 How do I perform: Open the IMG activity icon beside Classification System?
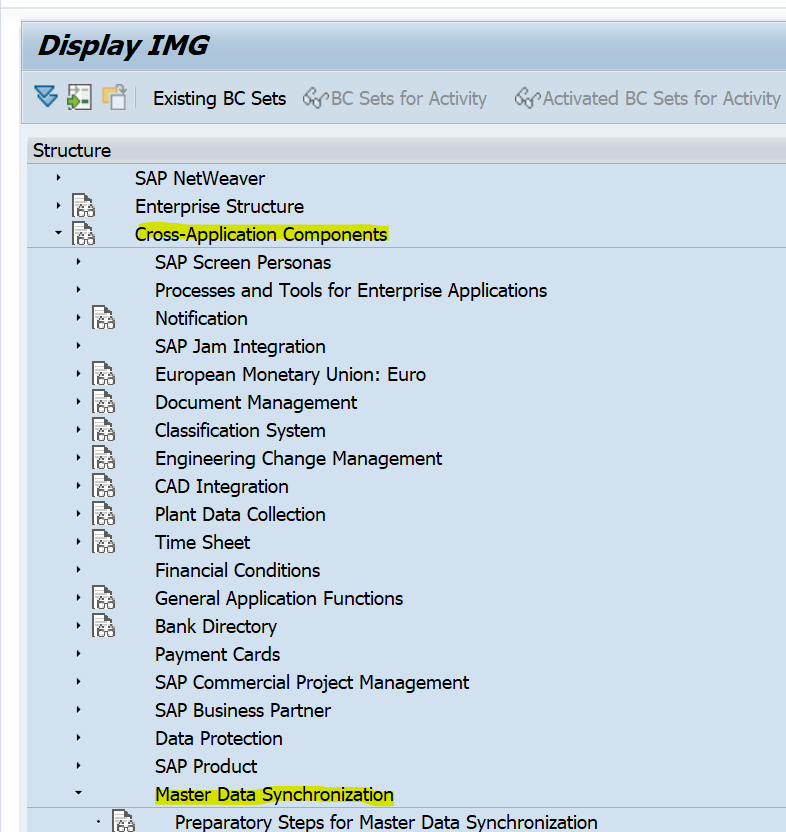pyautogui.click(x=104, y=430)
